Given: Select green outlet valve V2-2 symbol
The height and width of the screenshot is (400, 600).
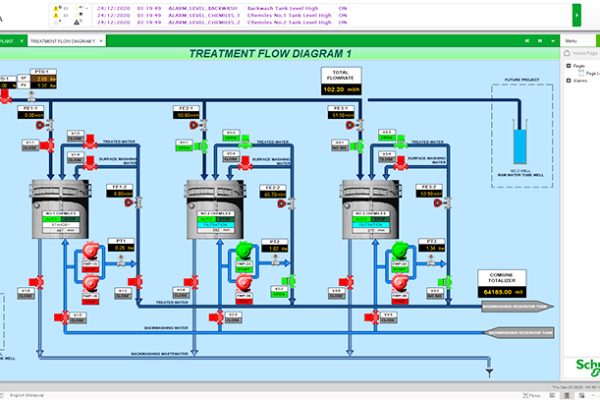Looking at the screenshot, I should tap(289, 282).
